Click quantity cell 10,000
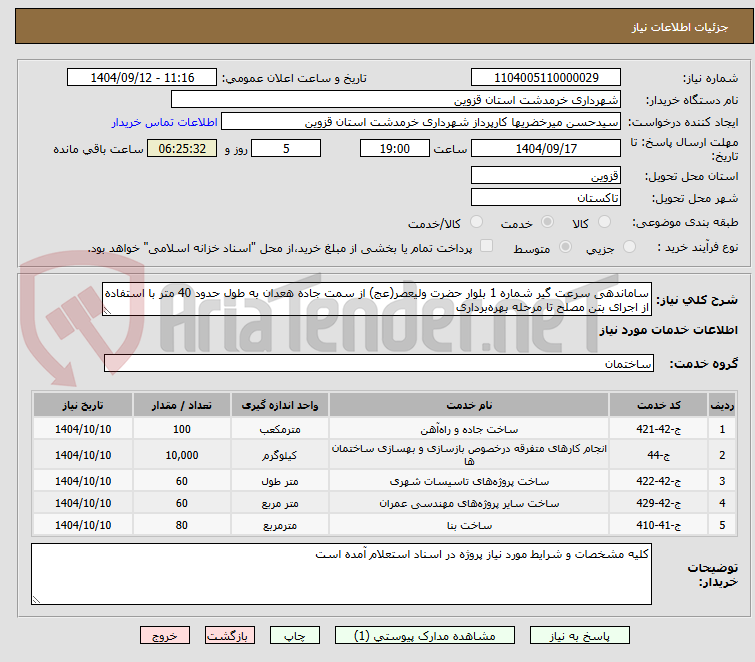The width and height of the screenshot is (755, 662). (182, 455)
